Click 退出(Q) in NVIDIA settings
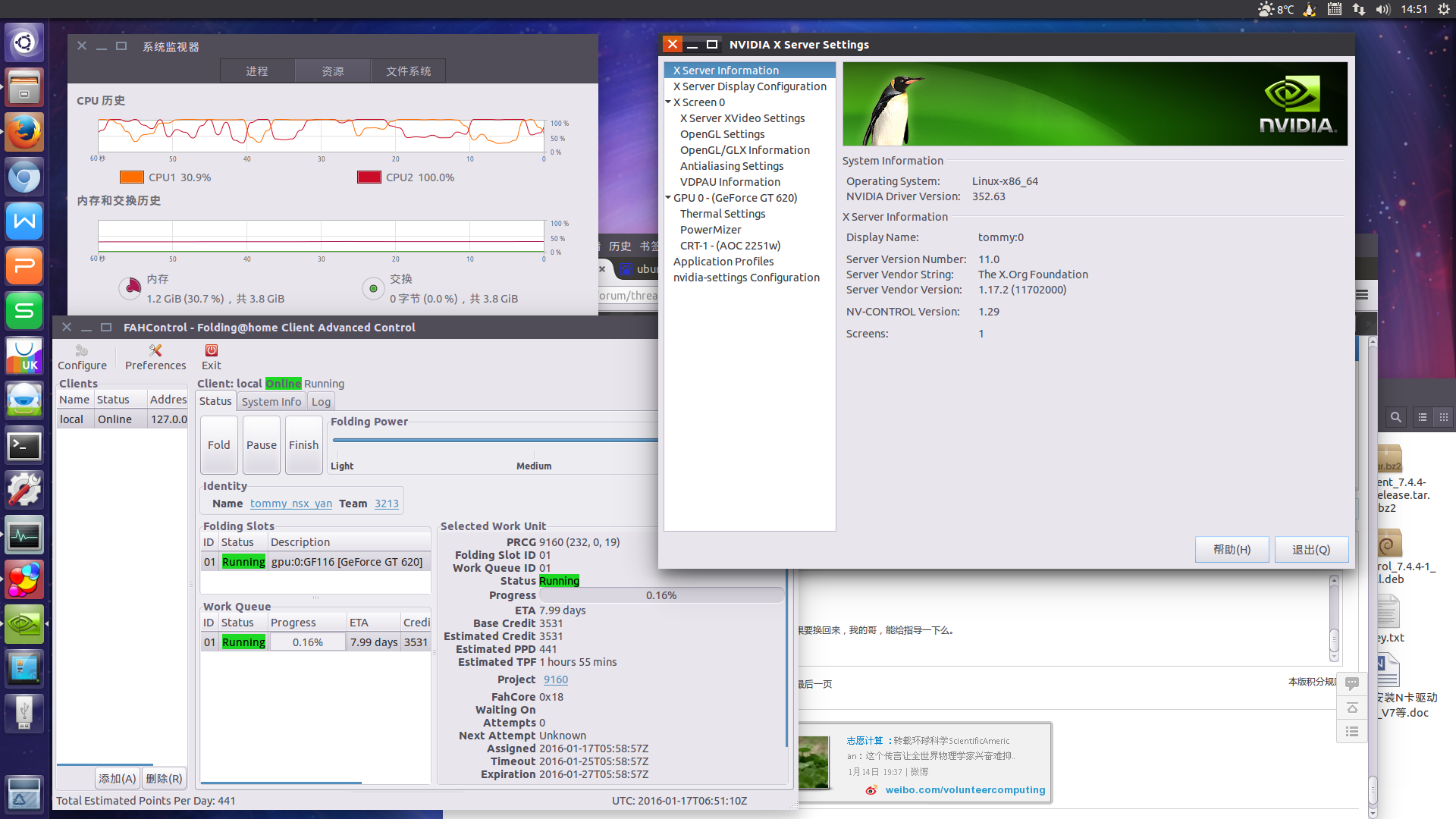The image size is (1456, 819). click(1312, 550)
